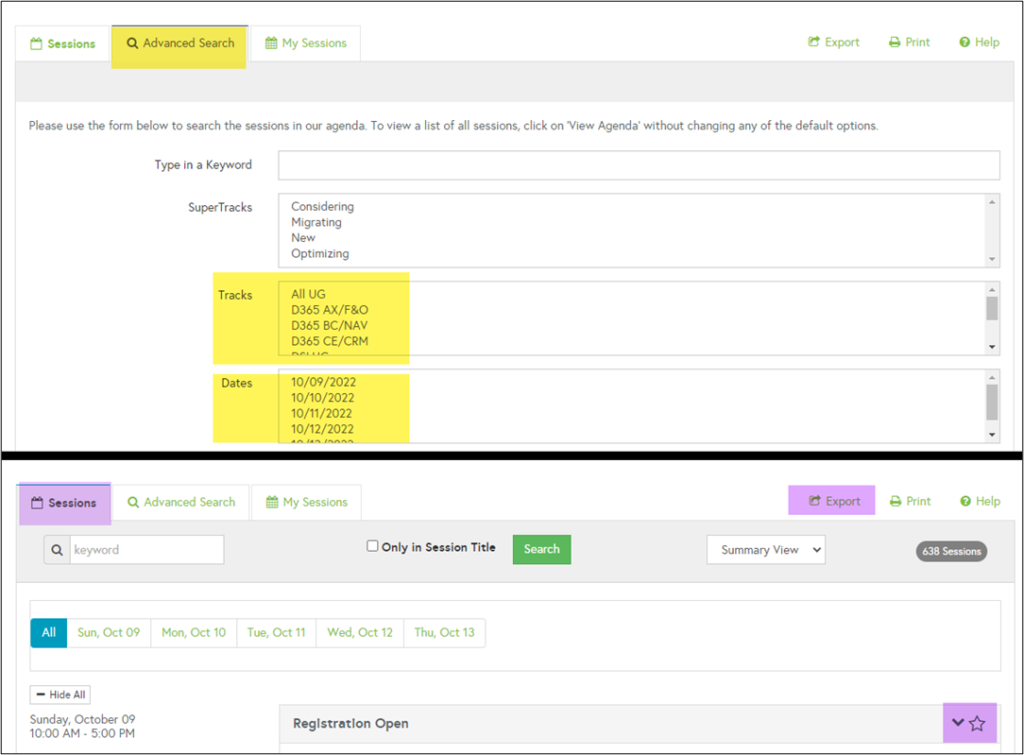Click the Tracks list scrollbar thumb
The image size is (1024, 755).
point(992,309)
